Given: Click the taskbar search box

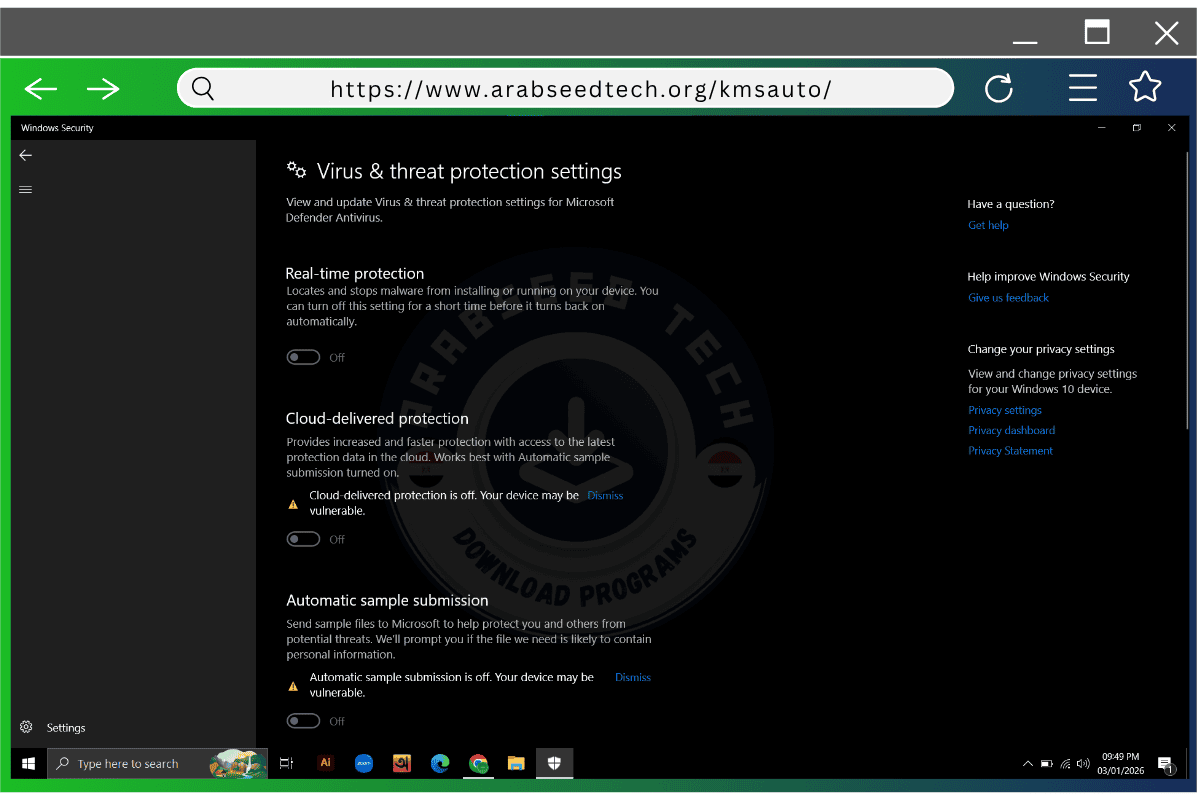Looking at the screenshot, I should coord(158,764).
